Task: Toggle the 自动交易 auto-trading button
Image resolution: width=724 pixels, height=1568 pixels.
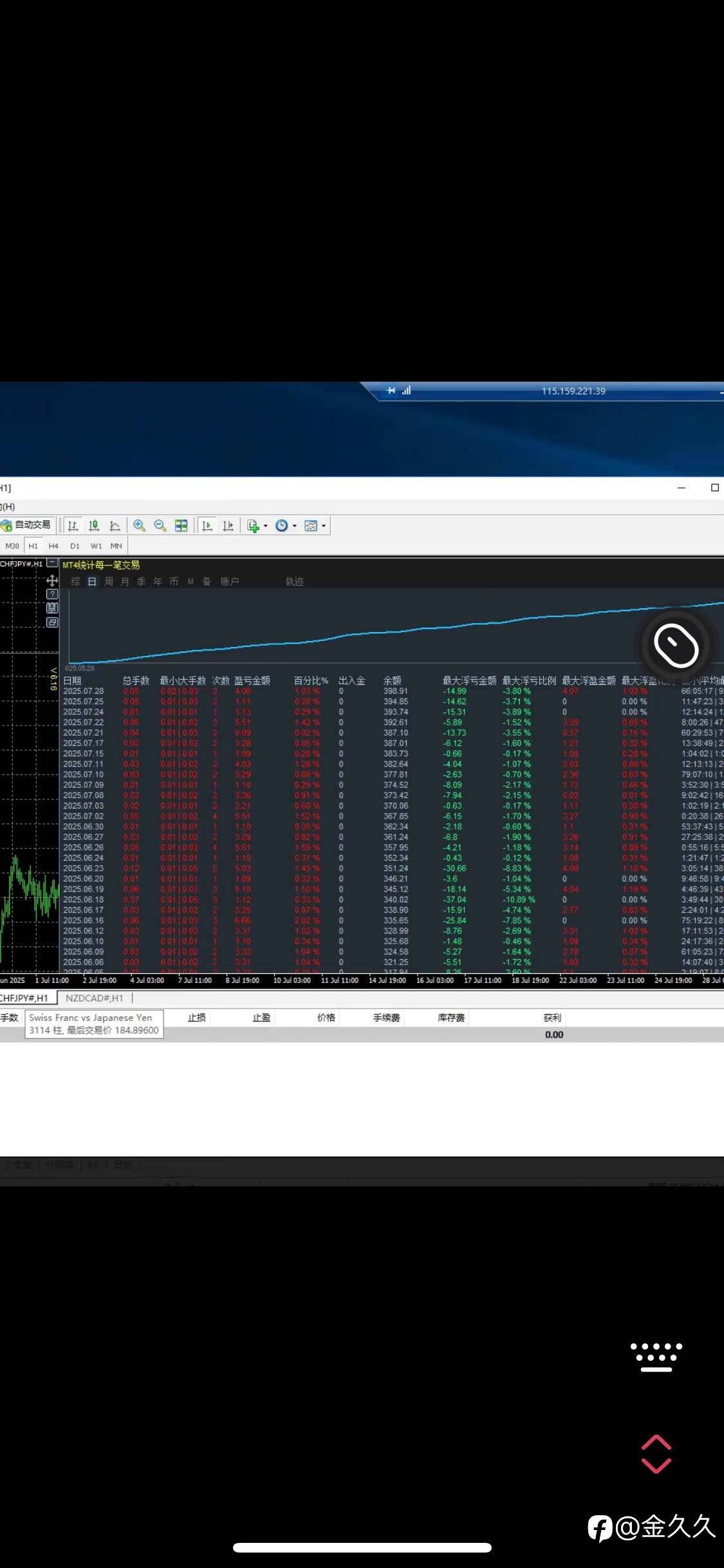Action: coord(26,525)
